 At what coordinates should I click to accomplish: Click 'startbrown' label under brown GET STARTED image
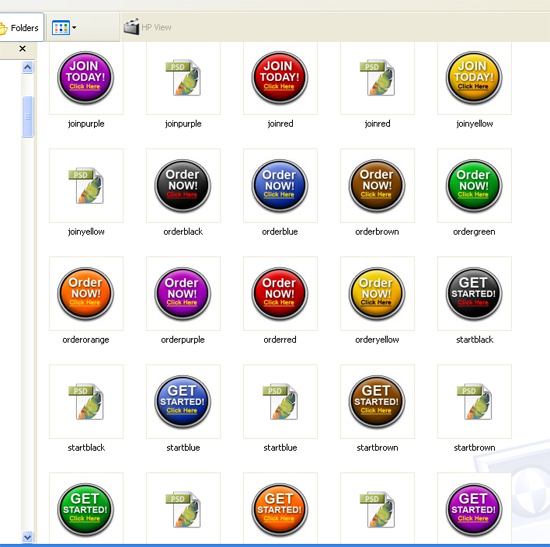coord(377,448)
